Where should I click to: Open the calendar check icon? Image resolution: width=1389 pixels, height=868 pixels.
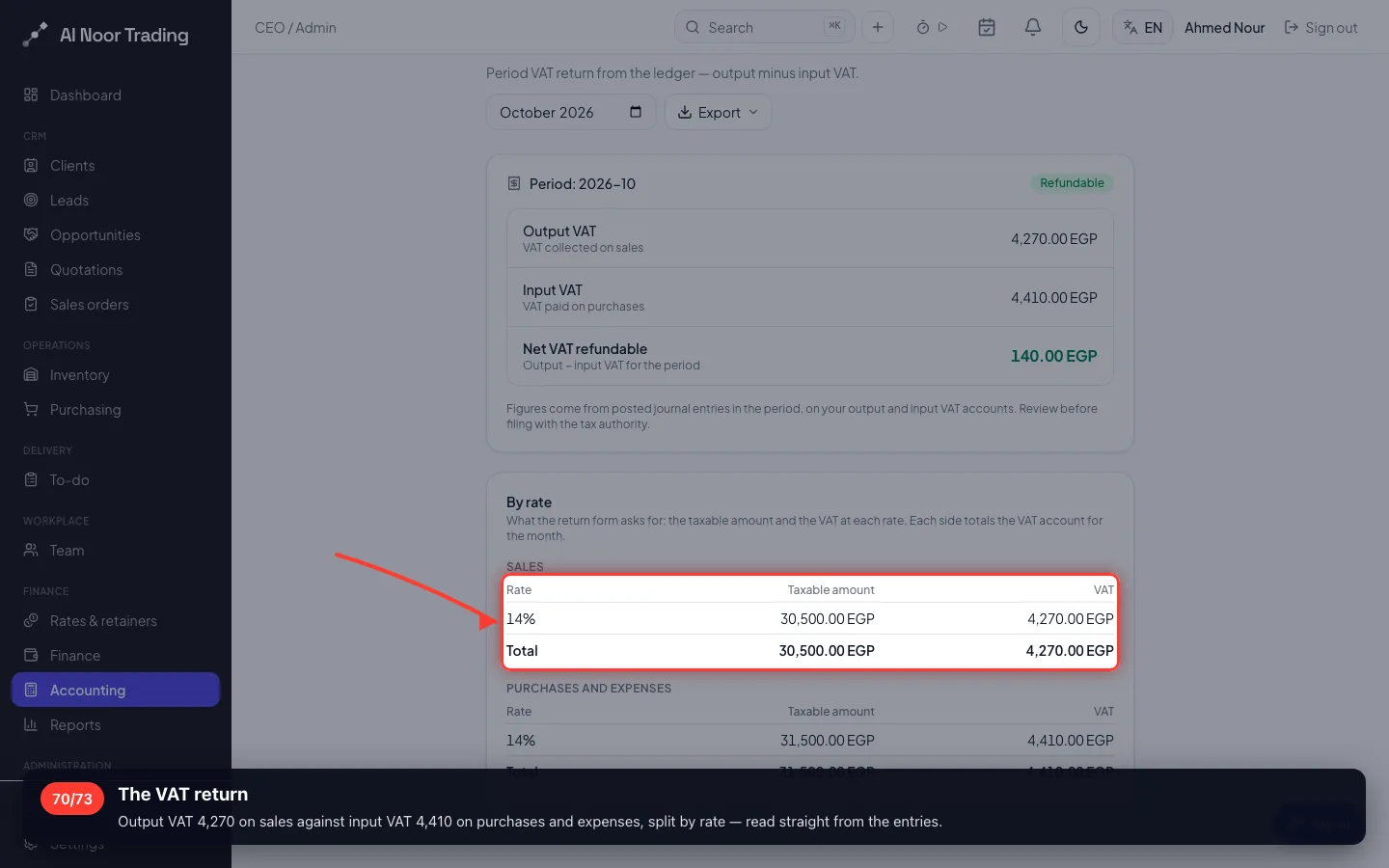click(987, 27)
